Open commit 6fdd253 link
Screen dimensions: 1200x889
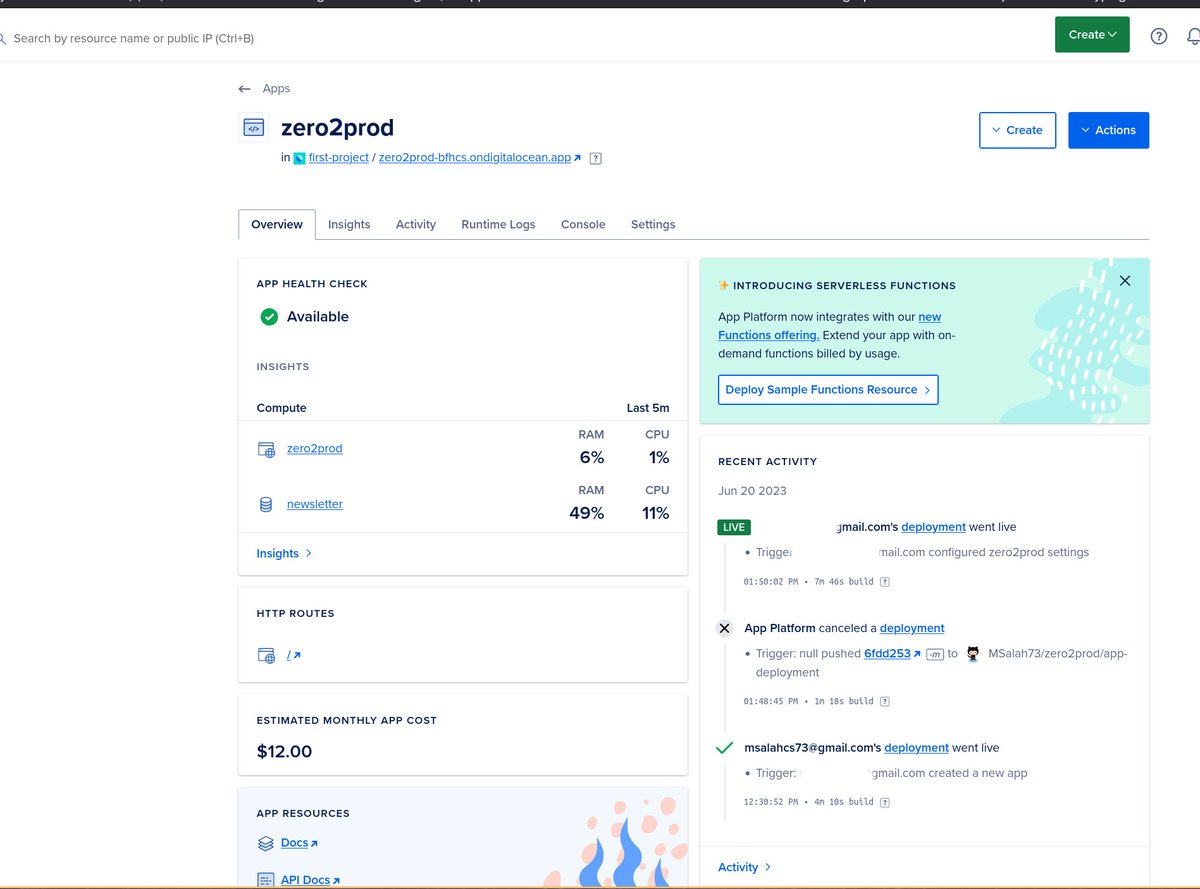coord(892,654)
